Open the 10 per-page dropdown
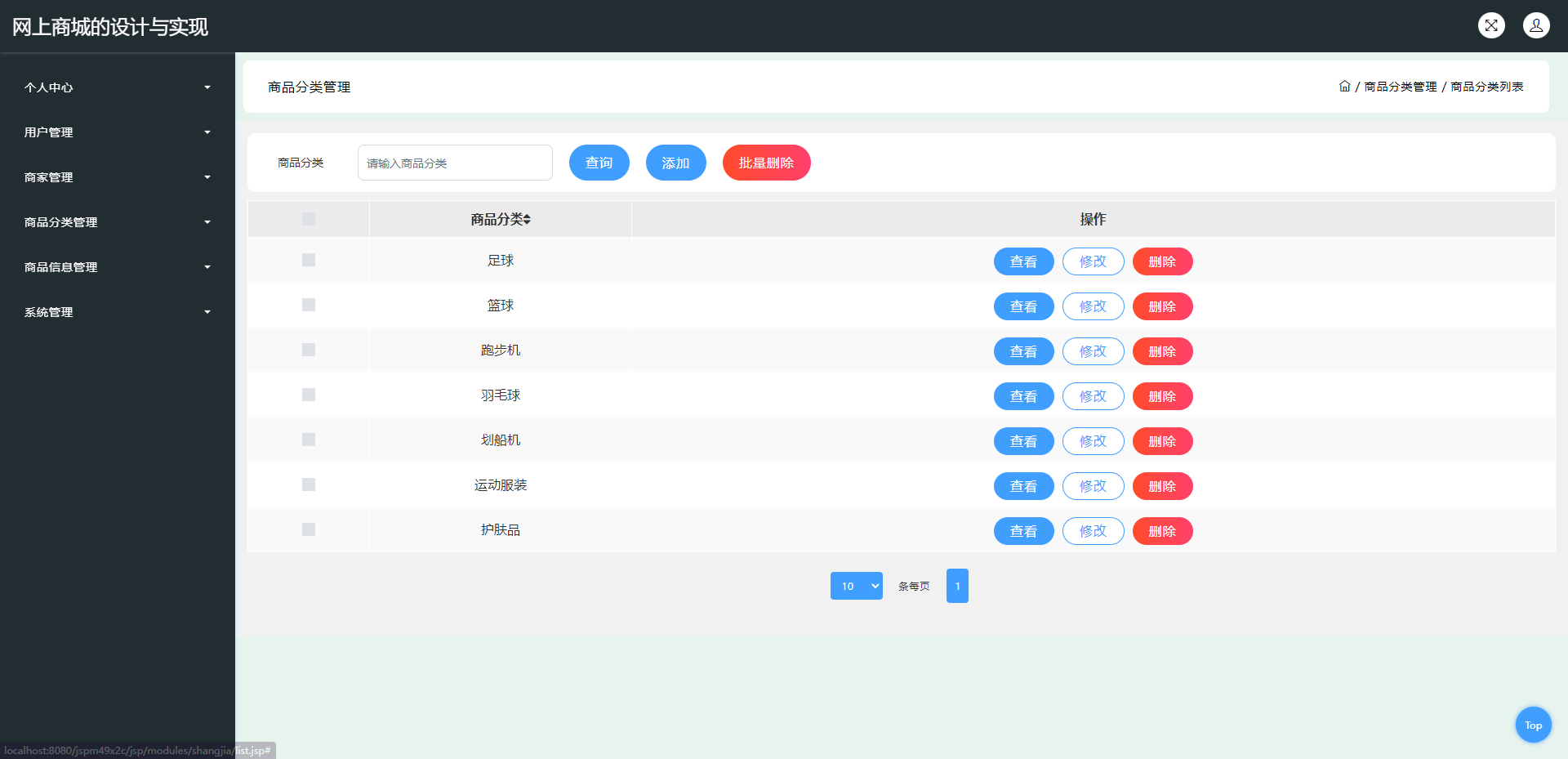This screenshot has height=759, width=1568. [x=857, y=586]
